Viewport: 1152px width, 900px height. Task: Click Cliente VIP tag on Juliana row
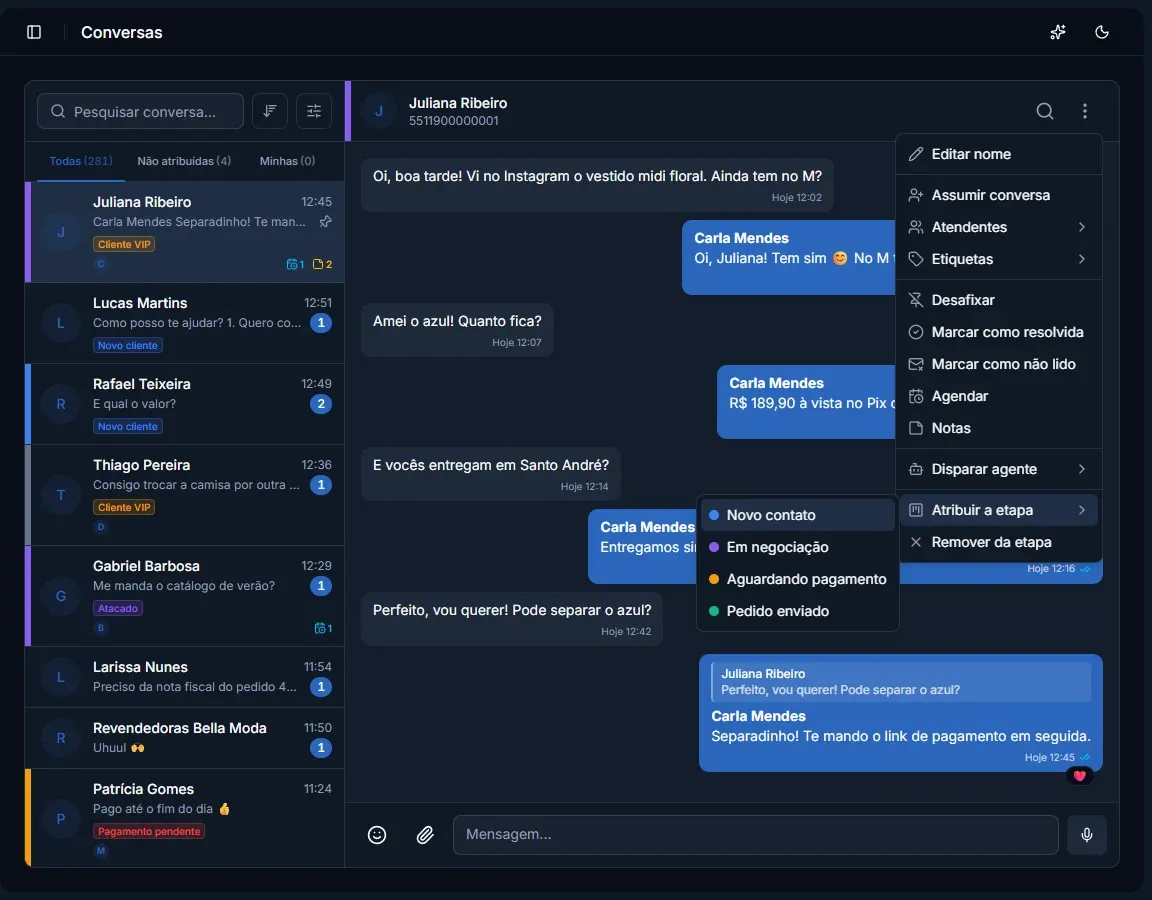pyautogui.click(x=123, y=244)
